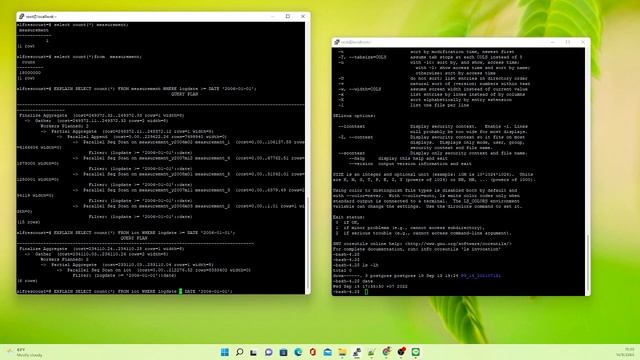Viewport: 640px width, 360px height.
Task: Open the Chrome icon in the taskbar
Action: coord(386,352)
